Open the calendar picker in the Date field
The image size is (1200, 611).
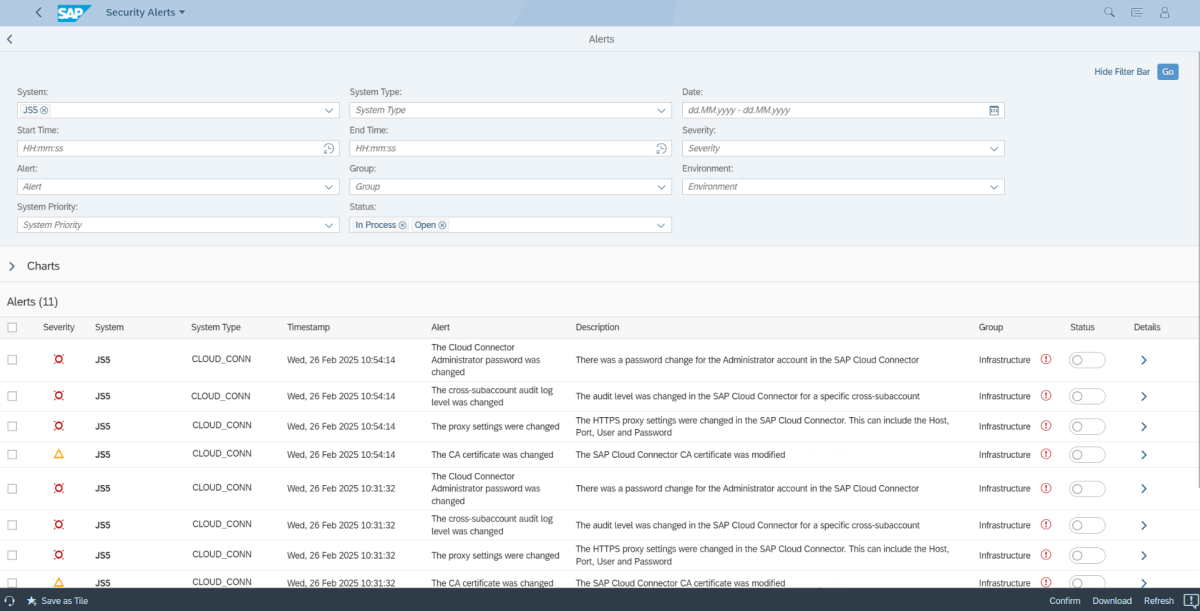[993, 109]
